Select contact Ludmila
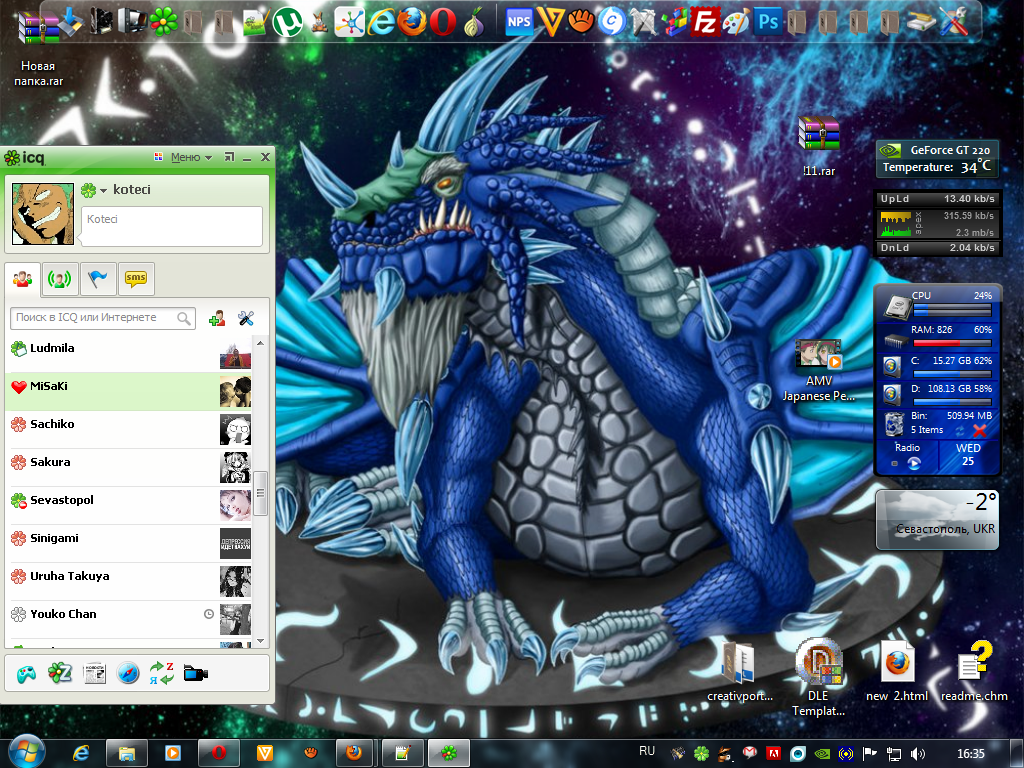Image resolution: width=1024 pixels, height=768 pixels. pyautogui.click(x=129, y=353)
